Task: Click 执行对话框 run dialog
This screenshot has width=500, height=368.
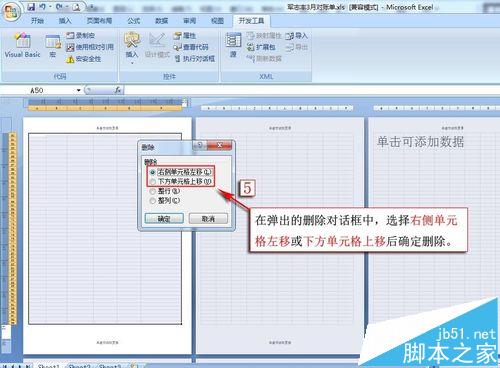Action: click(195, 59)
